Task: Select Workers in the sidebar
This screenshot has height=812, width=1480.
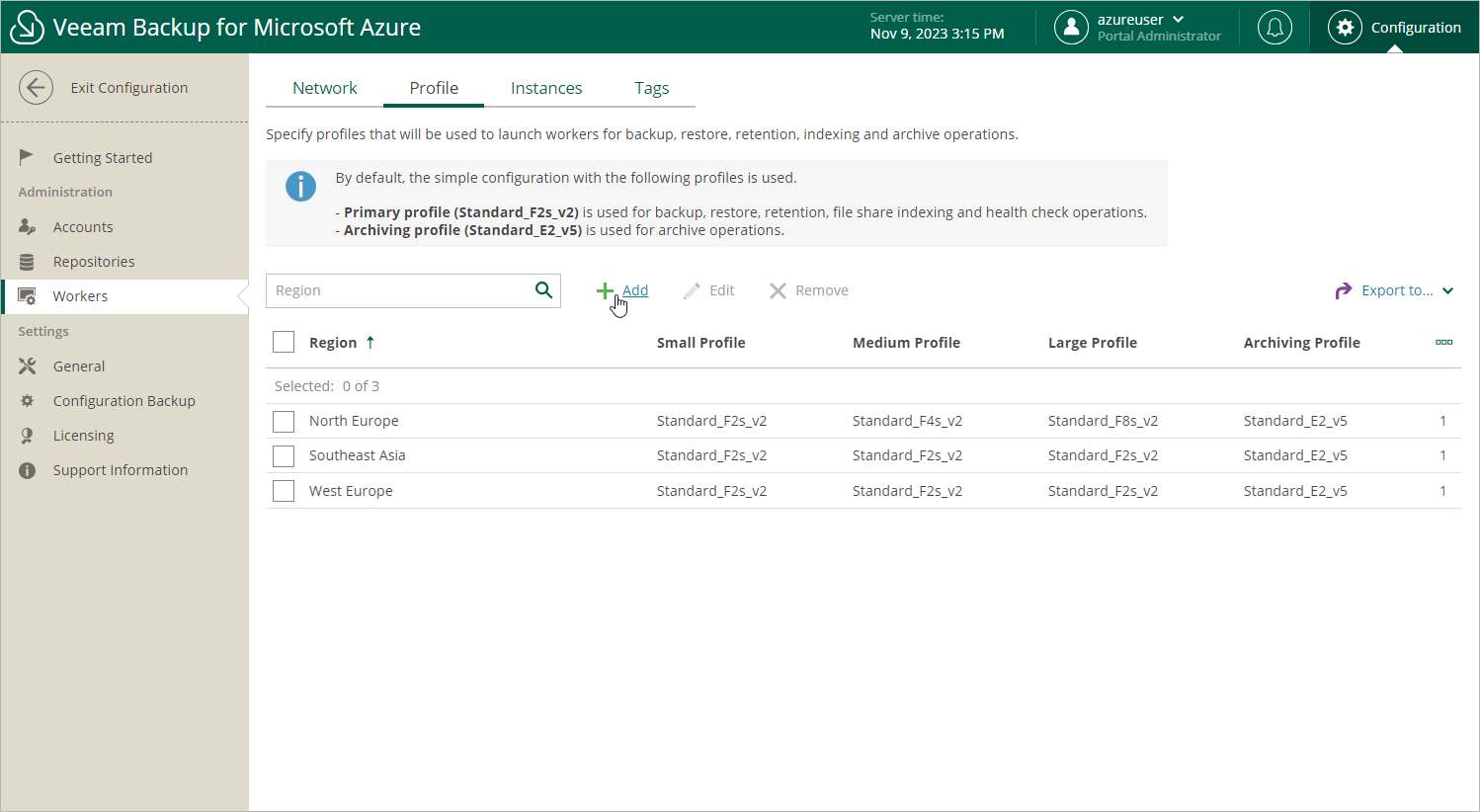Action: (80, 296)
